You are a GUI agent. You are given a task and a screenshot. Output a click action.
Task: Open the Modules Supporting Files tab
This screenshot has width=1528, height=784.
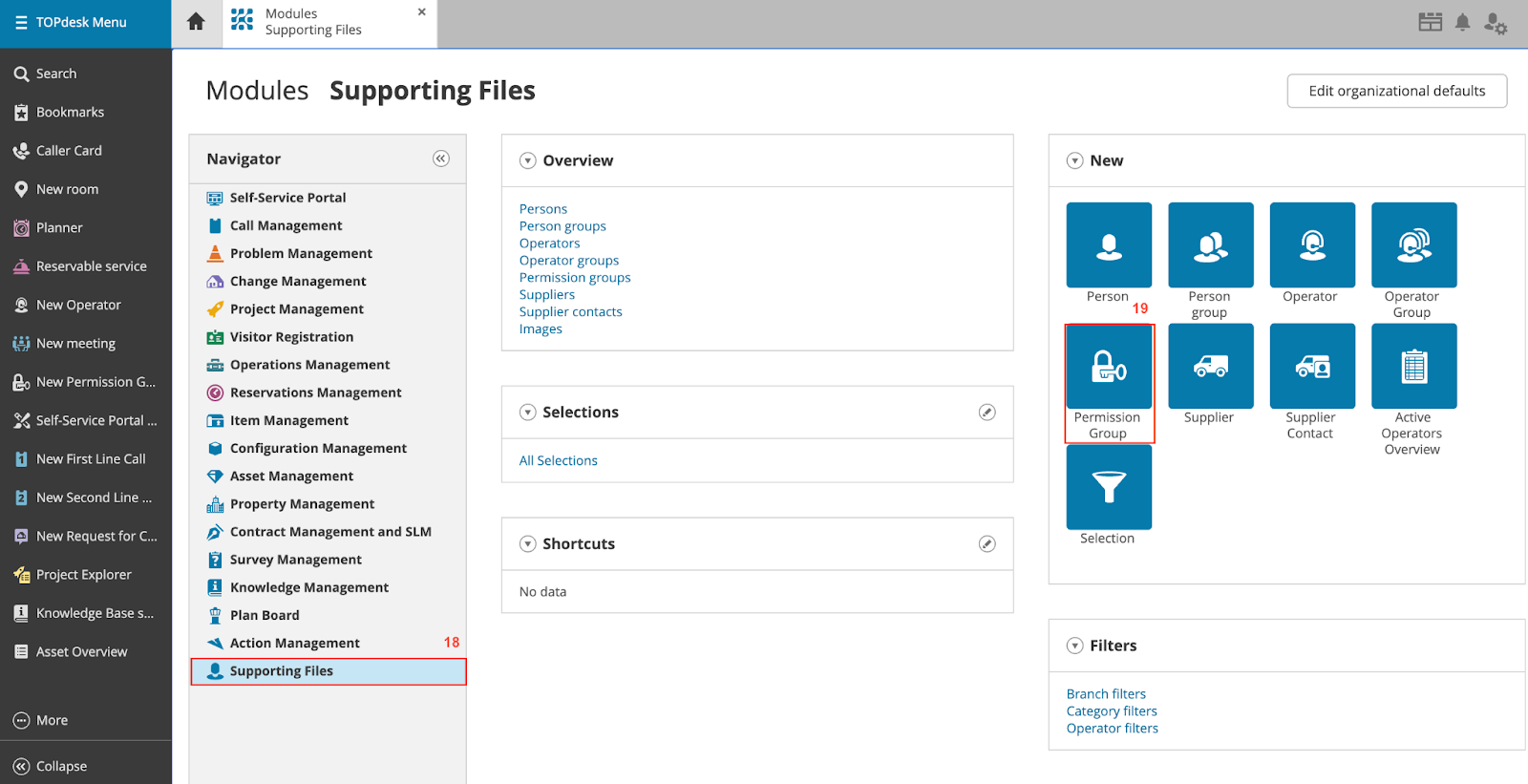pyautogui.click(x=329, y=23)
